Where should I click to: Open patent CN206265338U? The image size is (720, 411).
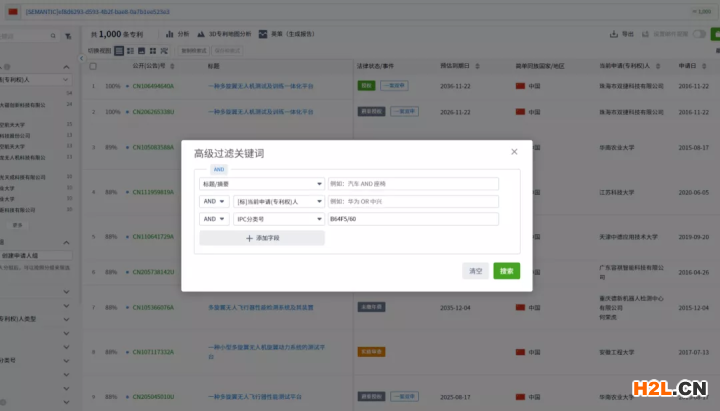(x=153, y=112)
